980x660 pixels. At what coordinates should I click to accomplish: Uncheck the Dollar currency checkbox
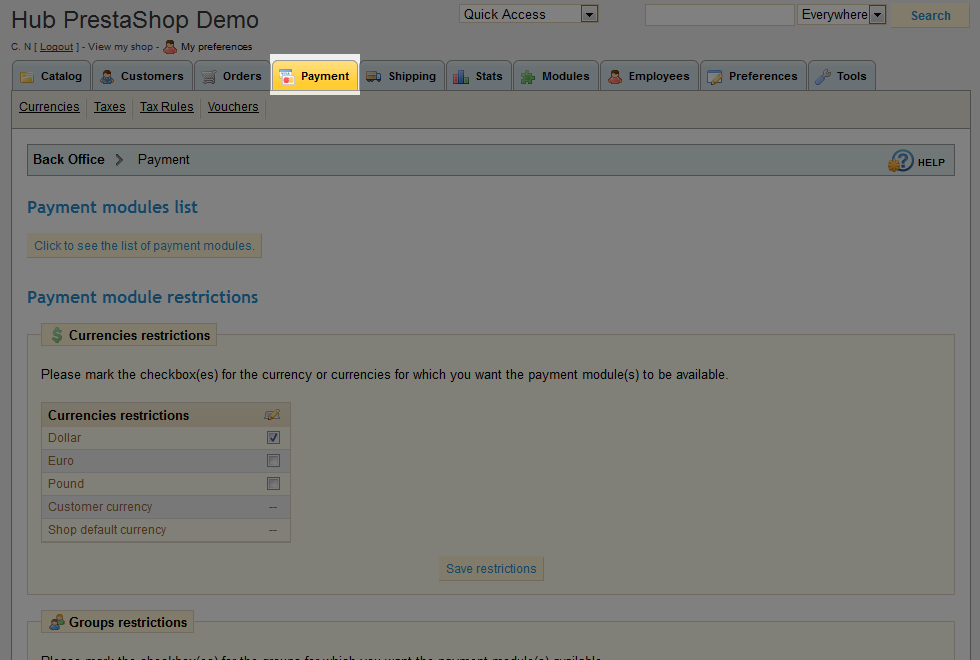(273, 438)
